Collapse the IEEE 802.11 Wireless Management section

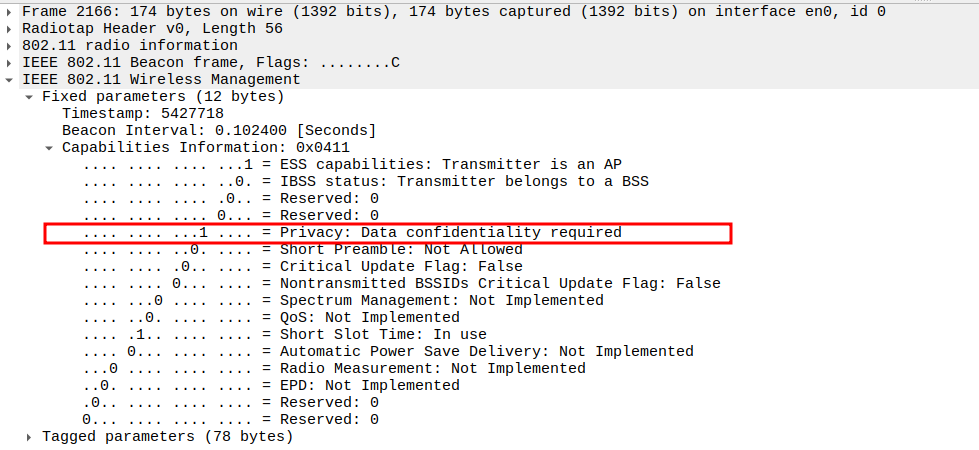coord(10,79)
